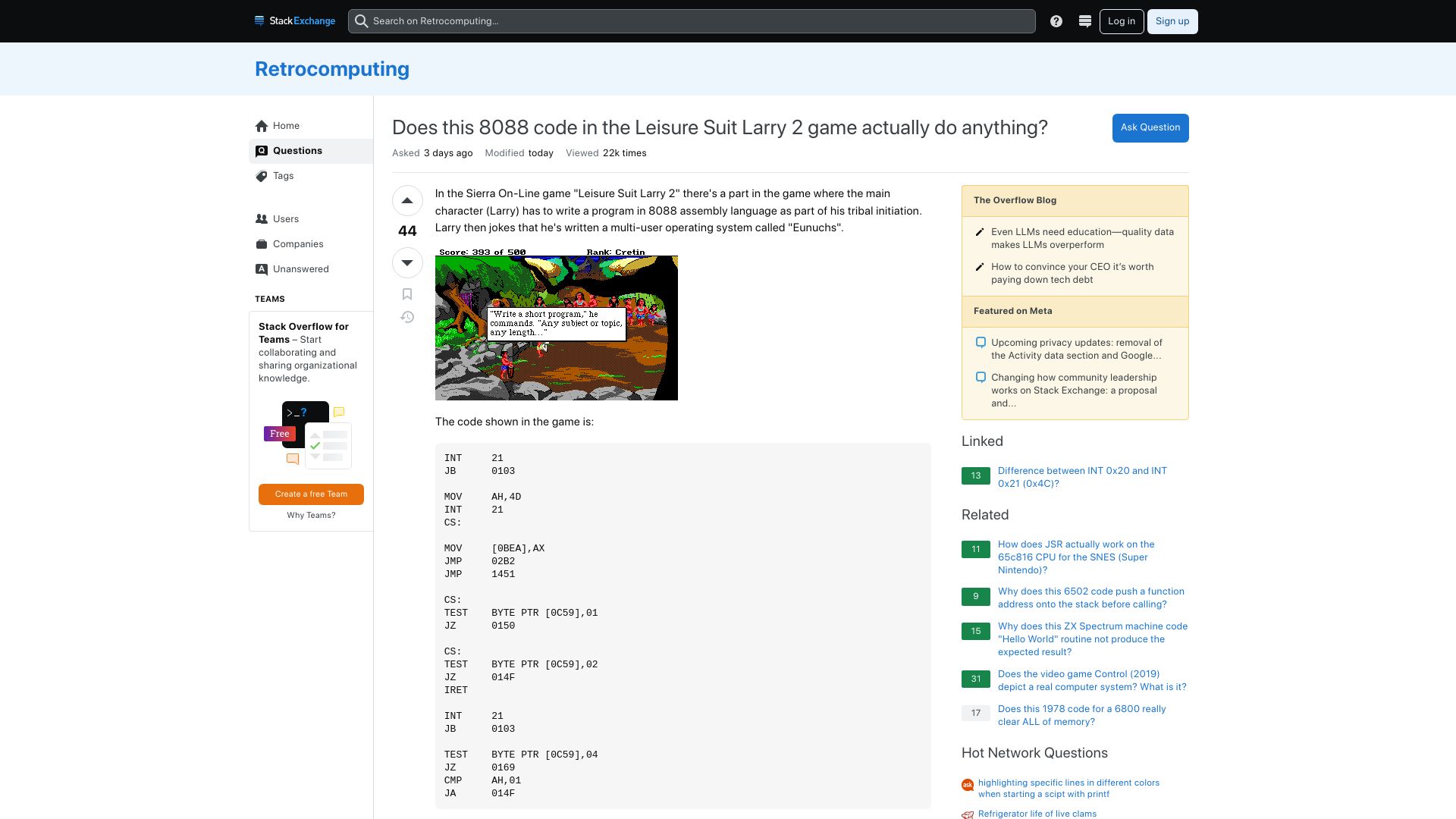Downvote the question with the down arrow
Viewport: 1456px width, 819px height.
(407, 262)
